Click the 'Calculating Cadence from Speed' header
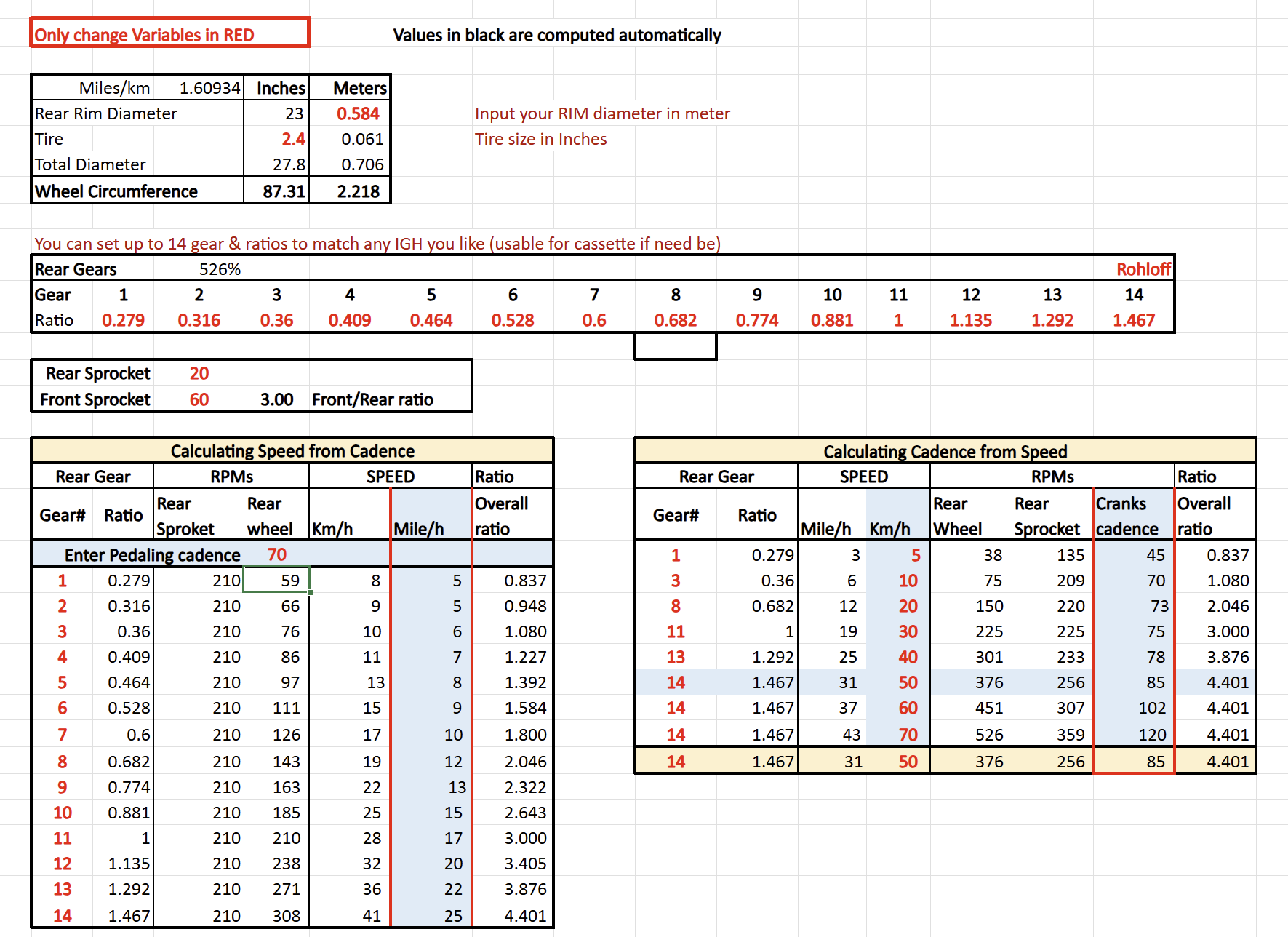Image resolution: width=1288 pixels, height=937 pixels. 945,452
